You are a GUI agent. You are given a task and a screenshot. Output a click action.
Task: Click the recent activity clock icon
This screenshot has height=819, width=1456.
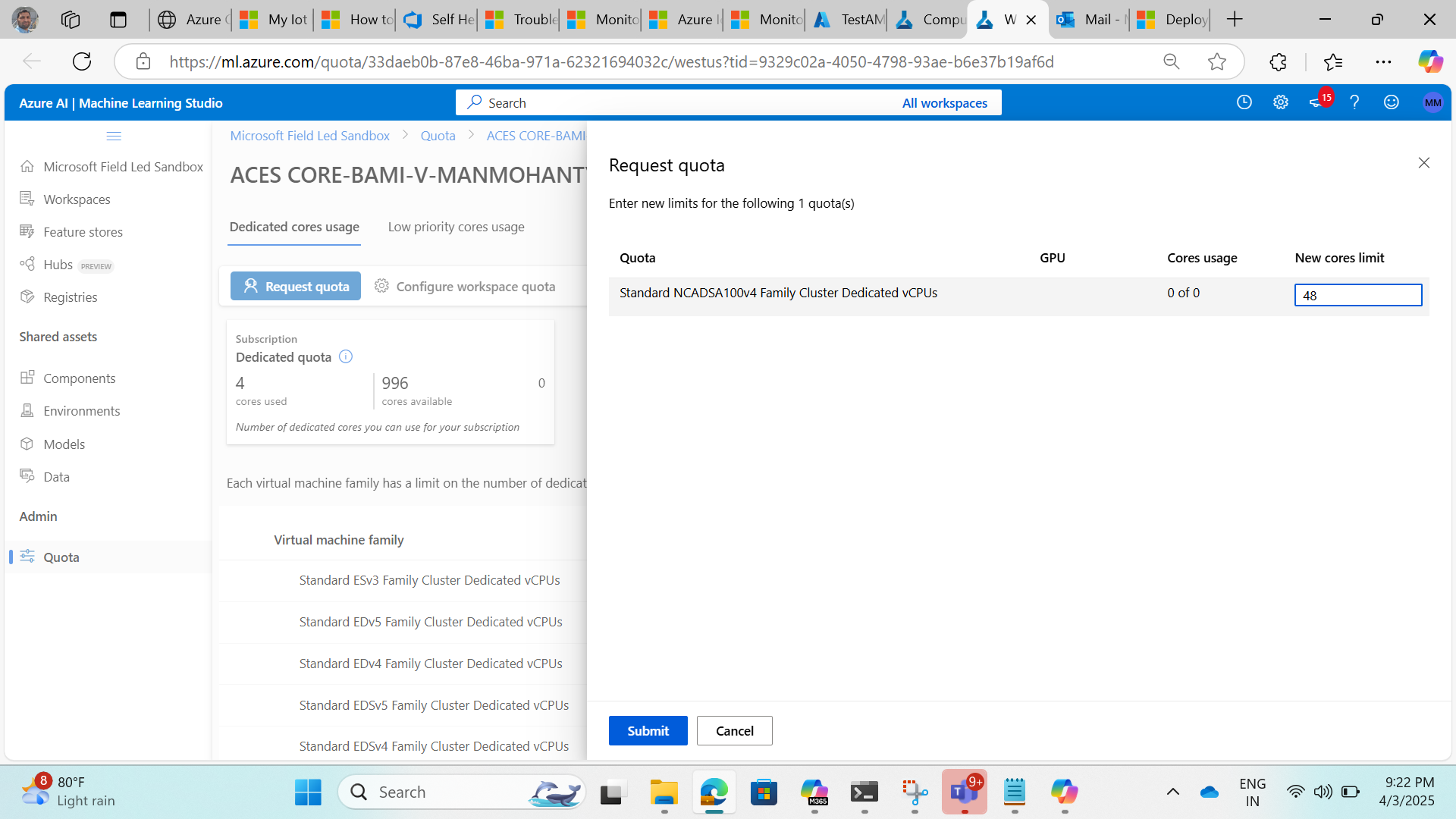tap(1244, 102)
